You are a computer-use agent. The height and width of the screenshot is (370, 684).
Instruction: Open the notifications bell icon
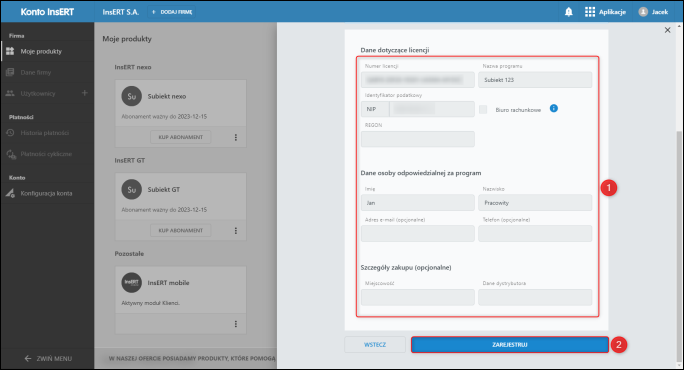(x=568, y=12)
